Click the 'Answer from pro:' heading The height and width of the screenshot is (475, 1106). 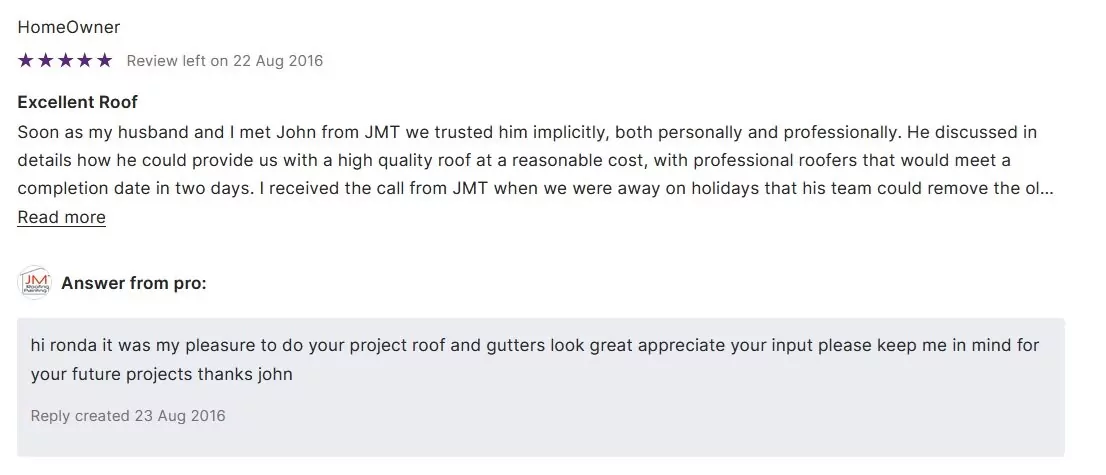point(134,284)
